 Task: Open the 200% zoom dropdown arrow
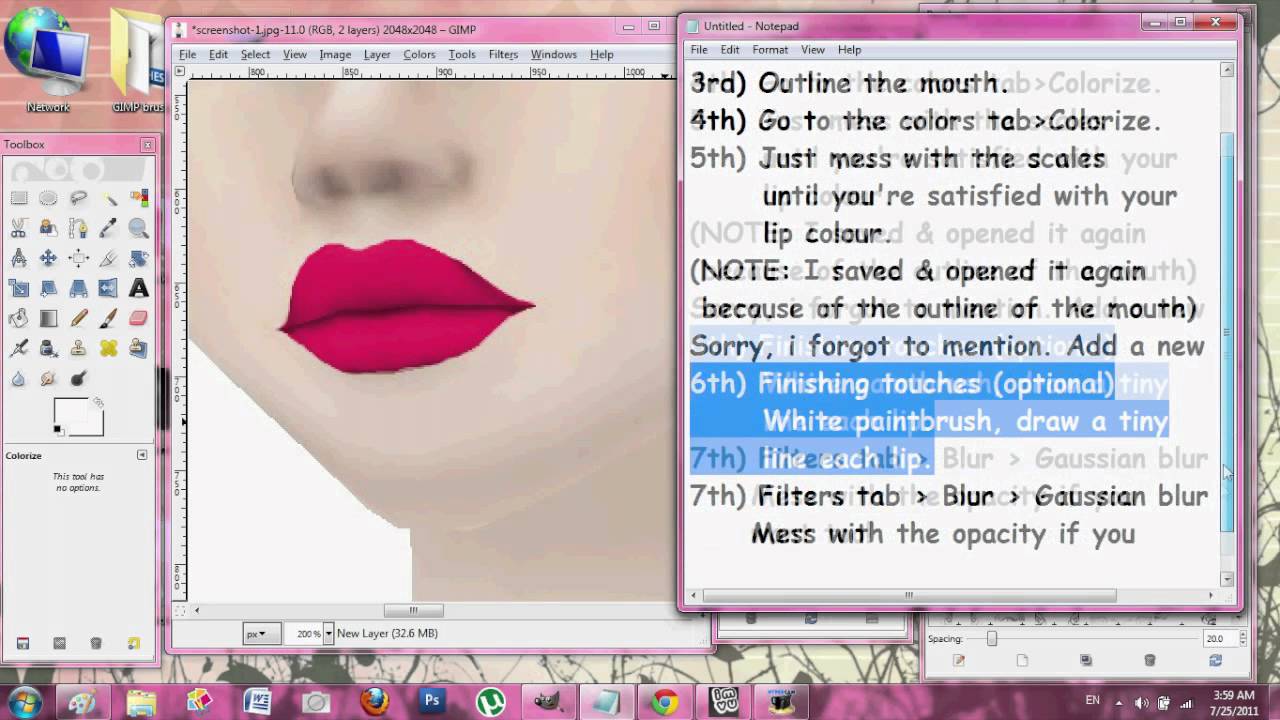[x=328, y=633]
